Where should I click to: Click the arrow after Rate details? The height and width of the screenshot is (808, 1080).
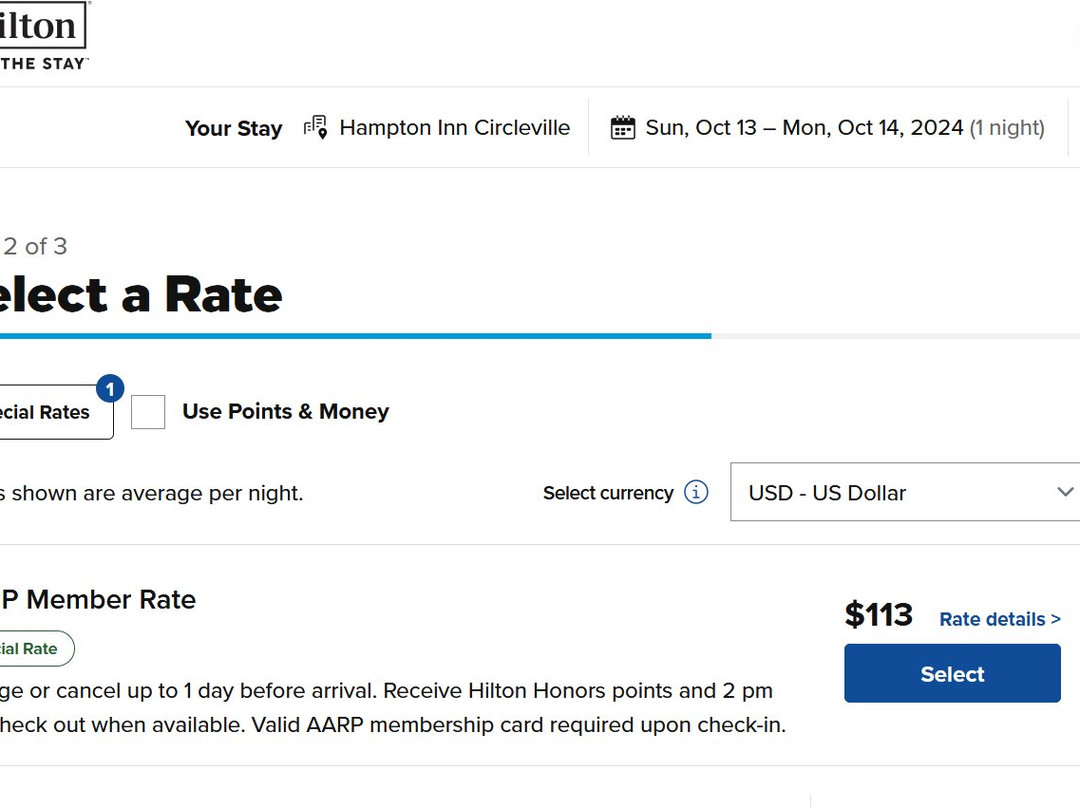[x=1056, y=620]
